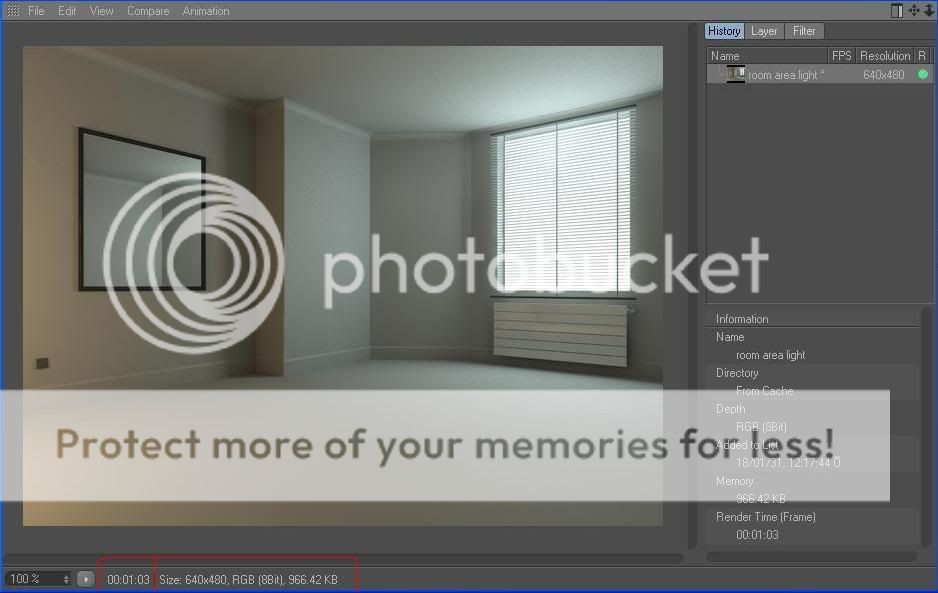Image resolution: width=938 pixels, height=593 pixels.
Task: Click the Directory label in Information
Action: pos(737,373)
